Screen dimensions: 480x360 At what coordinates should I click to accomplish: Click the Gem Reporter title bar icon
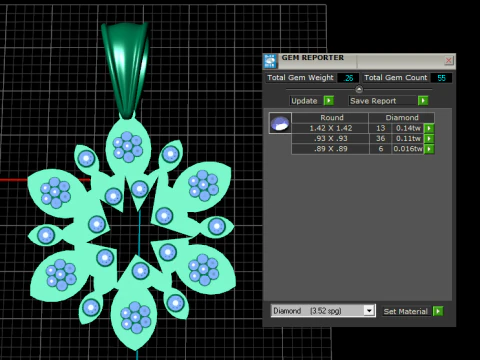pos(270,61)
